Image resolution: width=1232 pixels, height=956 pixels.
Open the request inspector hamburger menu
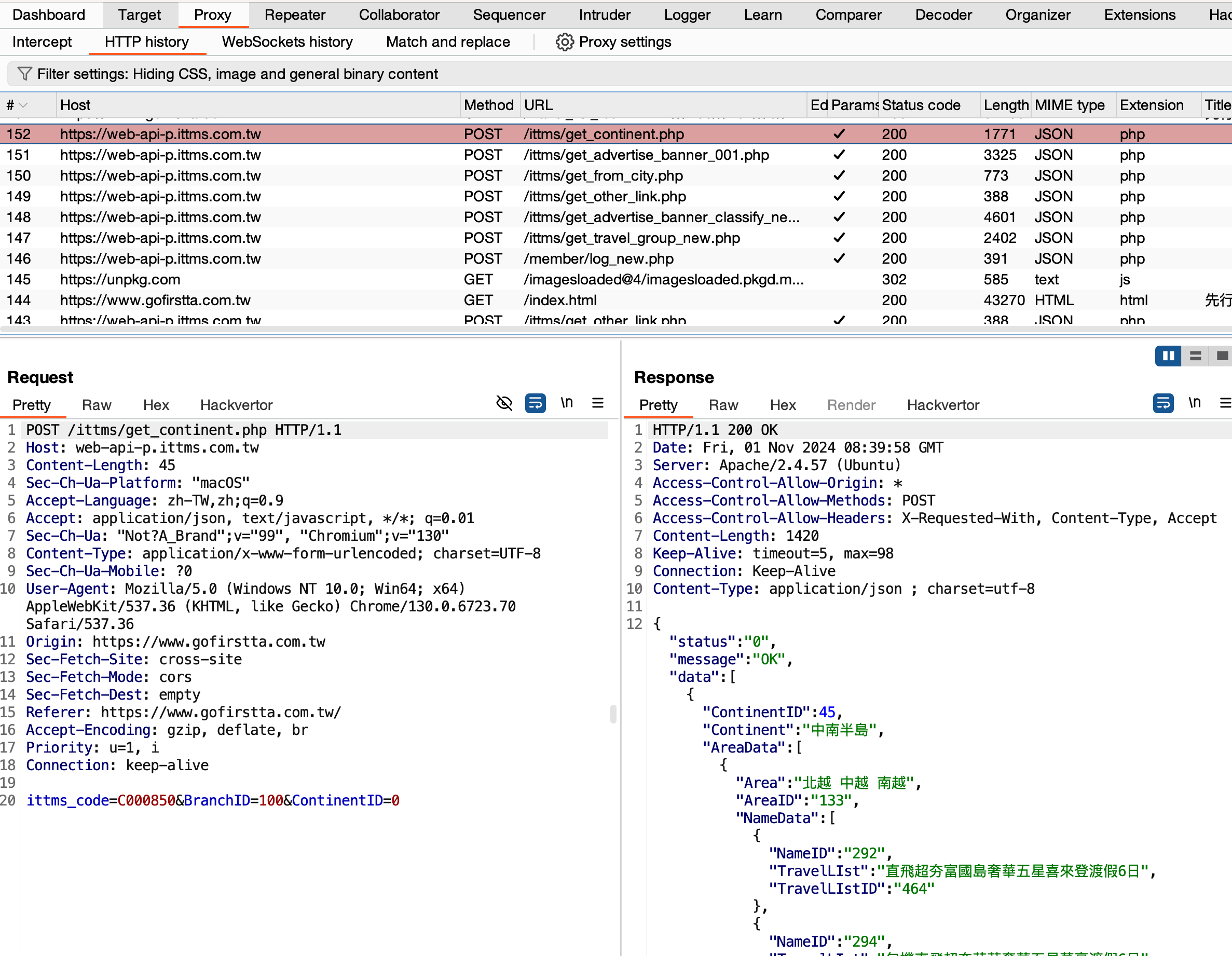597,403
